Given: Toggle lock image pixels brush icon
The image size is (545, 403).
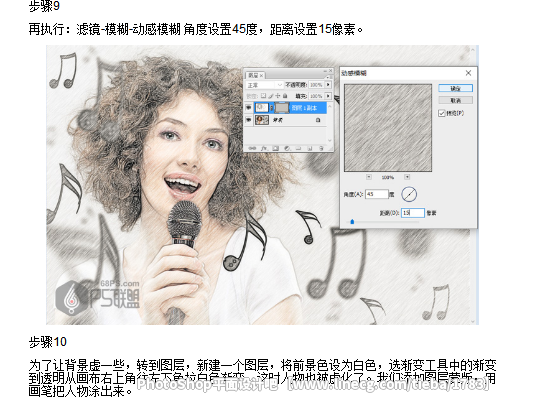Looking at the screenshot, I should [x=271, y=96].
